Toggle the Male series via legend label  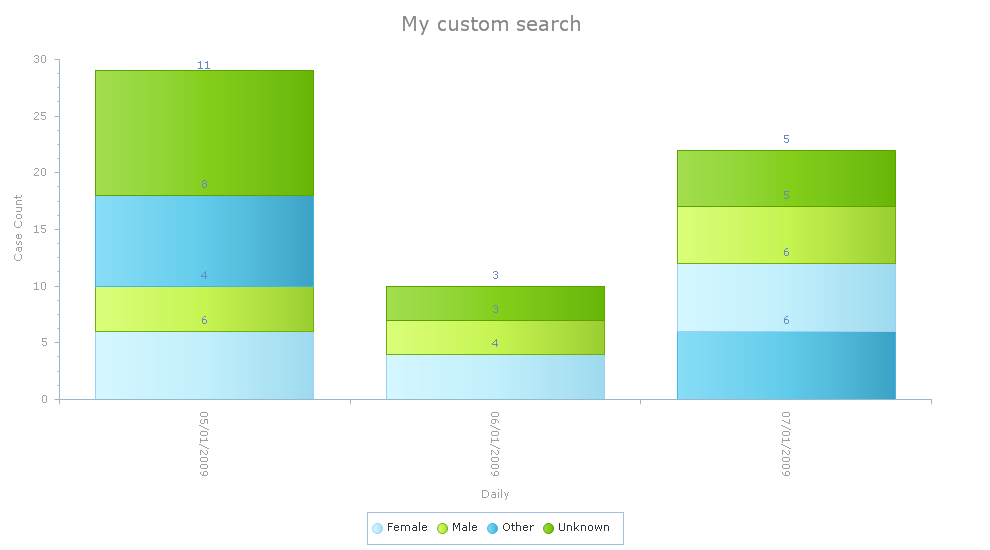465,528
